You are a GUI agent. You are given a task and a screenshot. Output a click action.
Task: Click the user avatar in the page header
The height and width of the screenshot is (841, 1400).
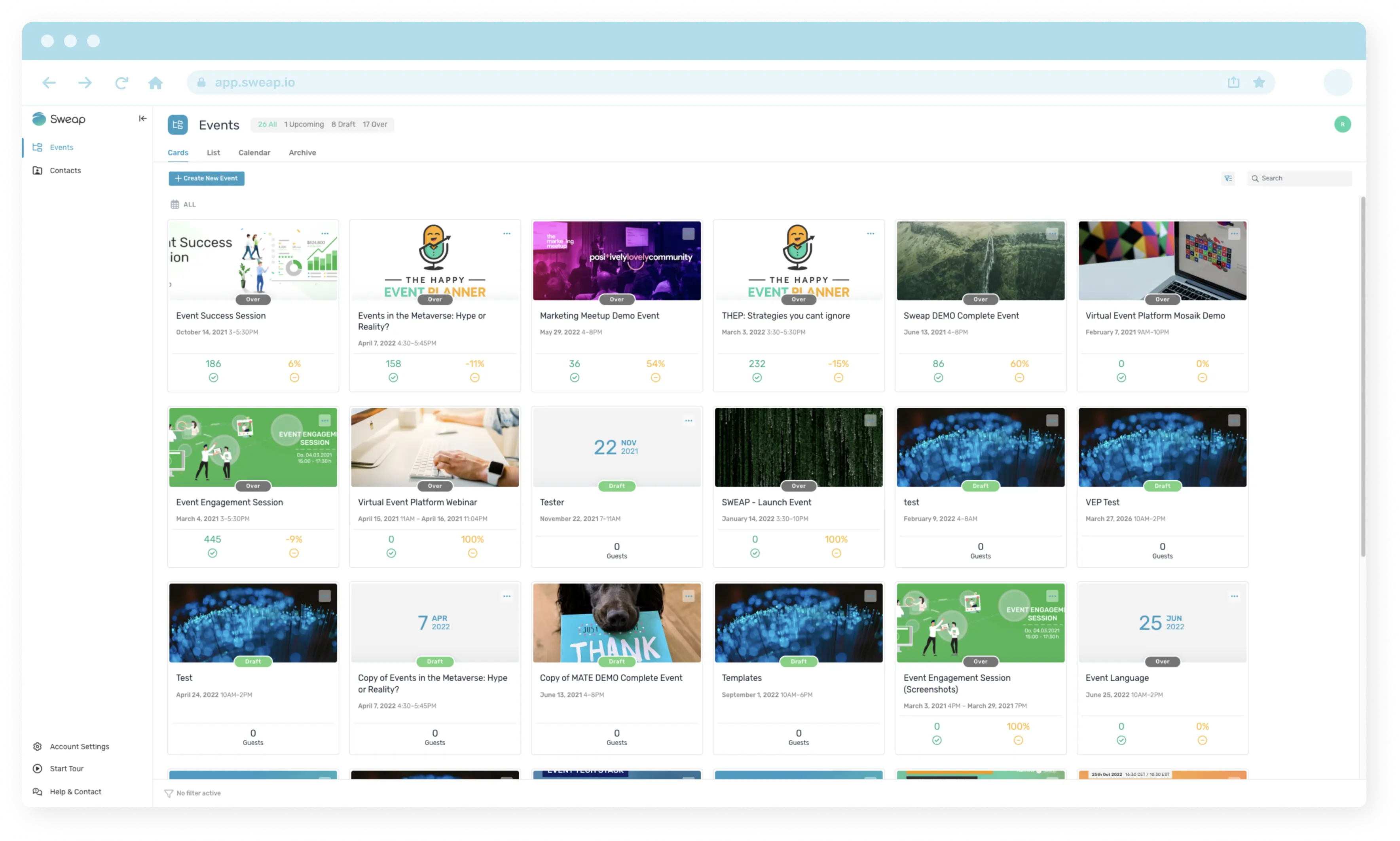coord(1342,125)
